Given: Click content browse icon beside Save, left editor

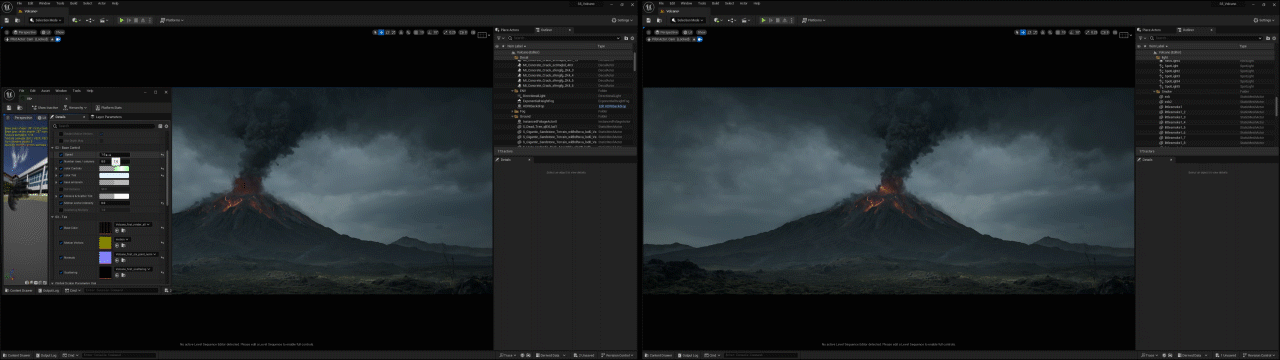Looking at the screenshot, I should click(17, 20).
